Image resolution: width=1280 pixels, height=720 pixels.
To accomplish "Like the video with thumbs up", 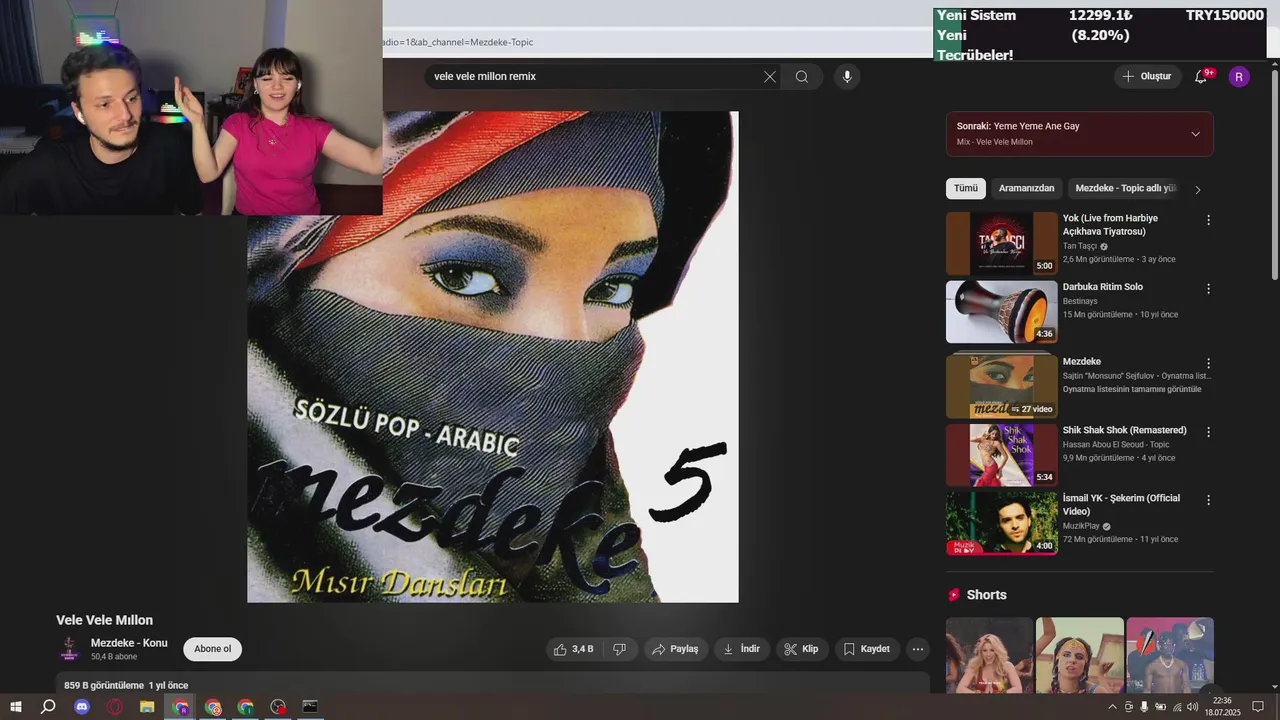I will [x=574, y=649].
